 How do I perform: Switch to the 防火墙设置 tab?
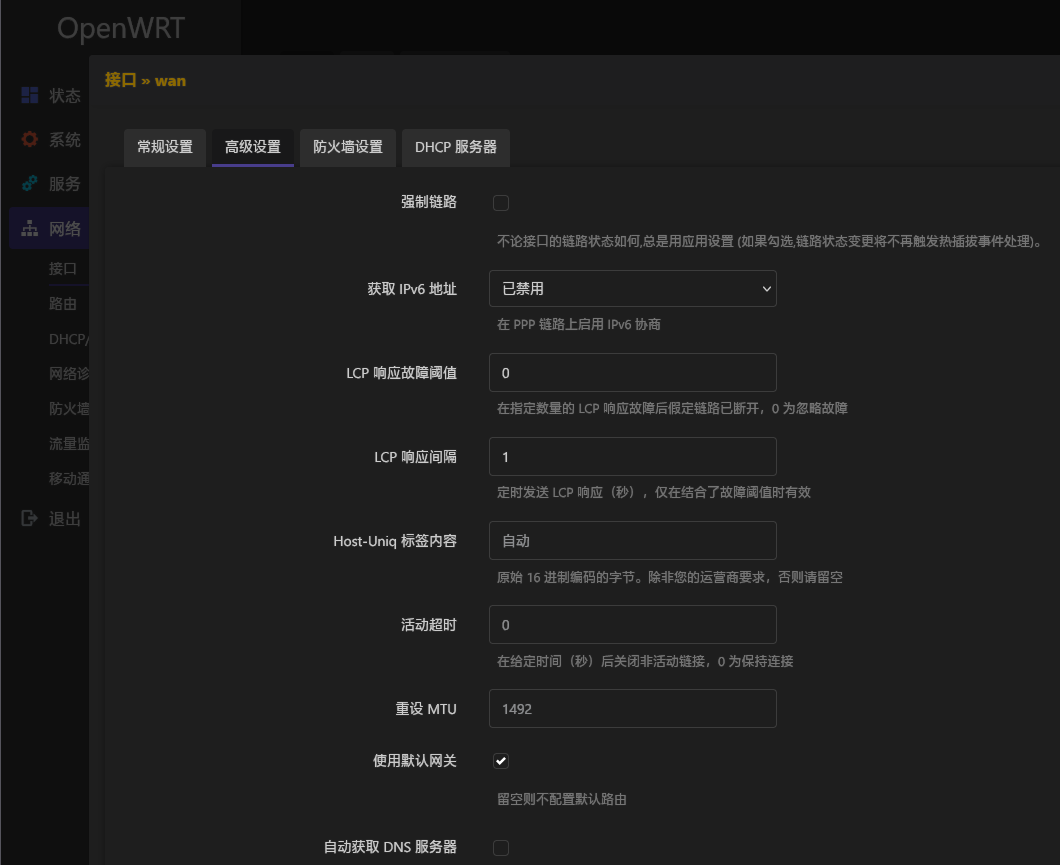[348, 147]
